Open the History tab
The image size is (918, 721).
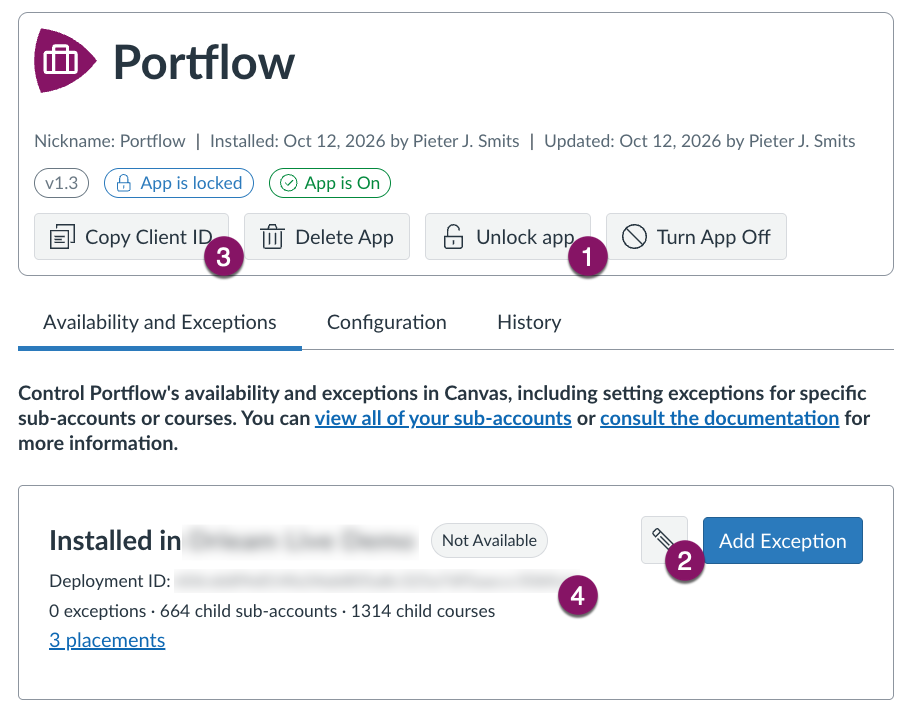point(529,322)
